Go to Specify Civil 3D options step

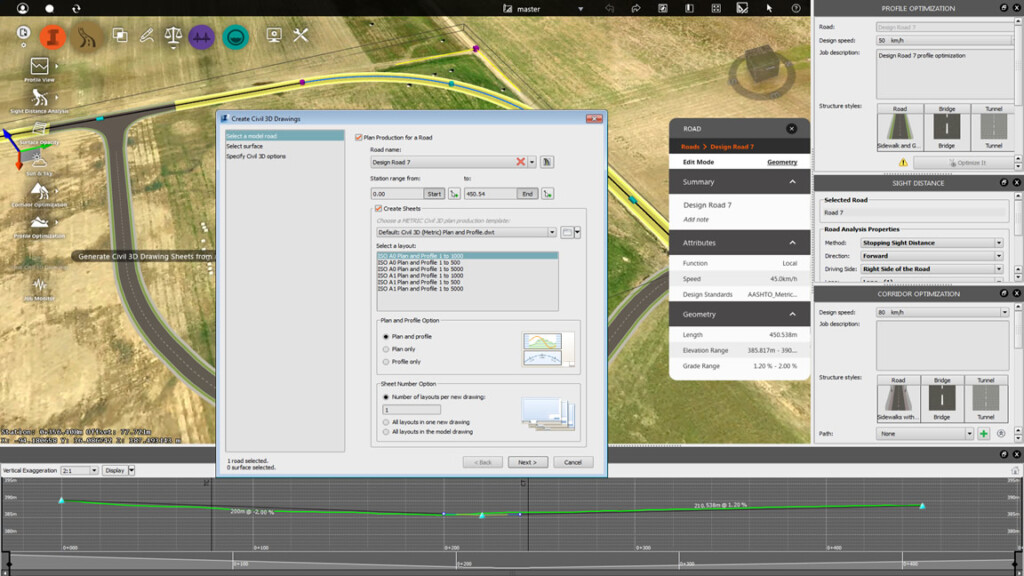256,157
